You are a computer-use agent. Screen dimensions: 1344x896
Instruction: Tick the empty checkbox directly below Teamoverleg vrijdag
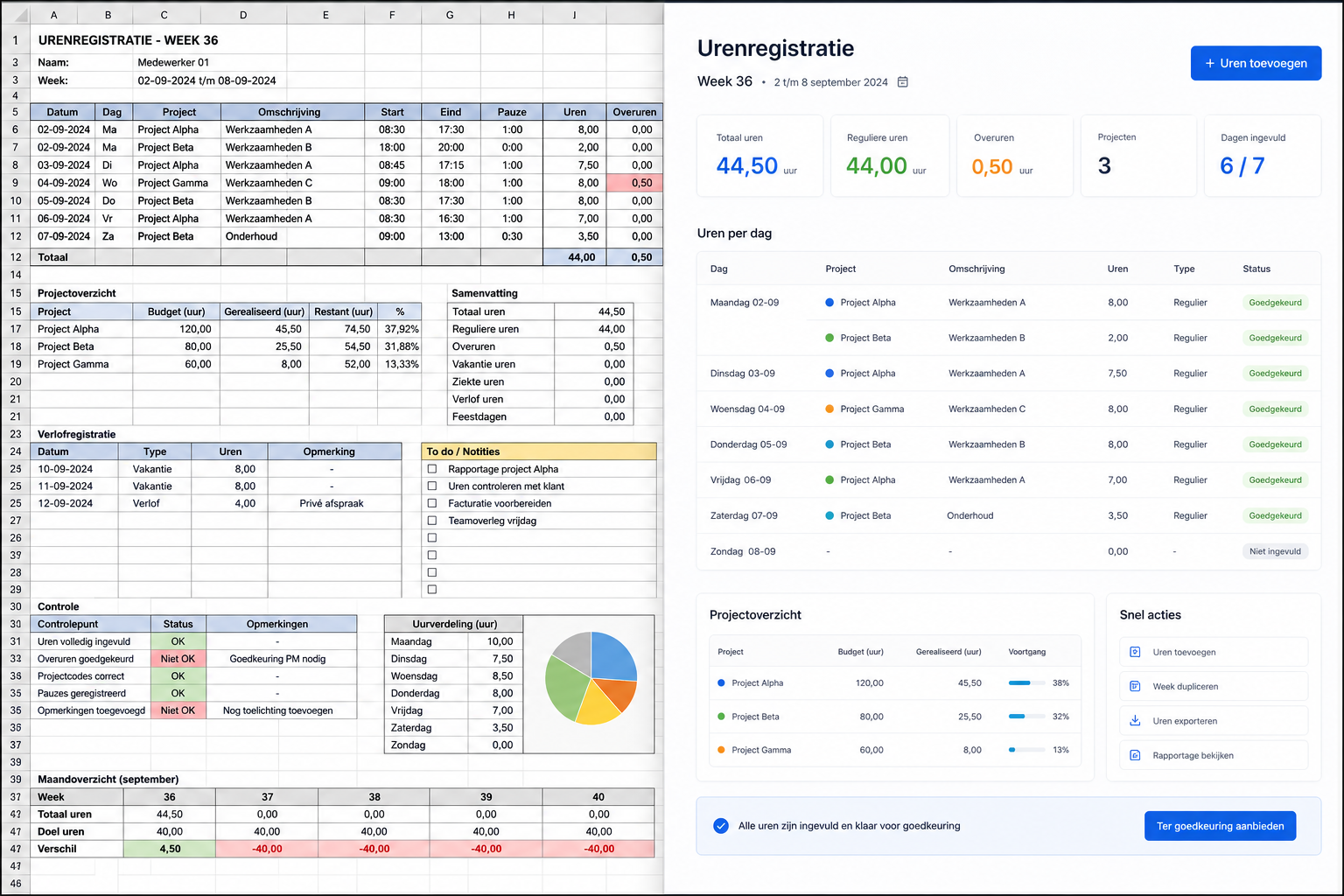click(431, 538)
